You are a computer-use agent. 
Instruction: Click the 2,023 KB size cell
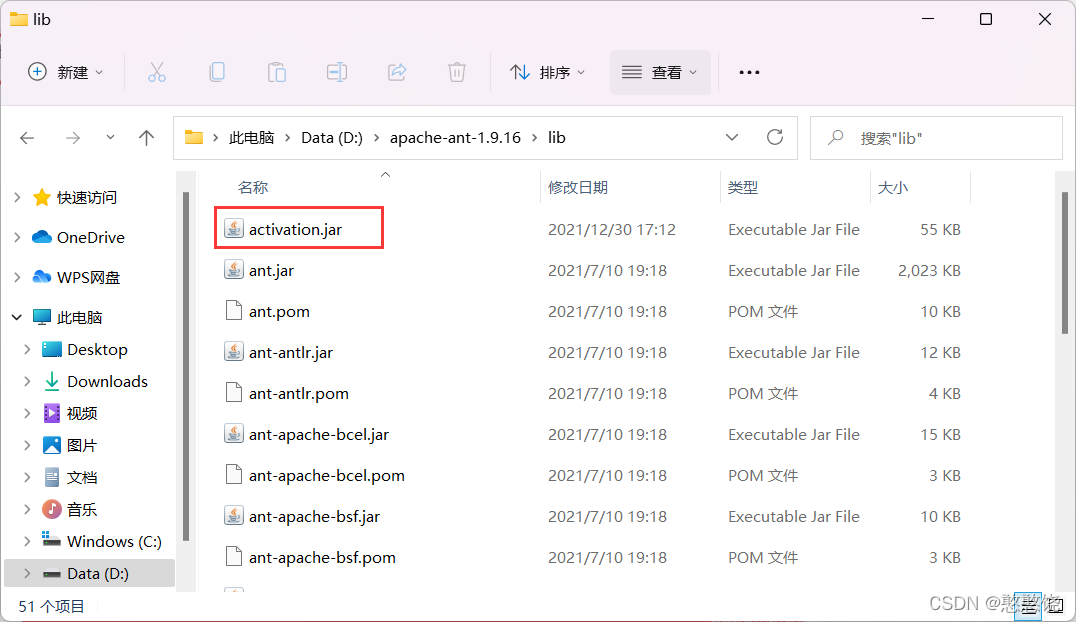tap(929, 270)
